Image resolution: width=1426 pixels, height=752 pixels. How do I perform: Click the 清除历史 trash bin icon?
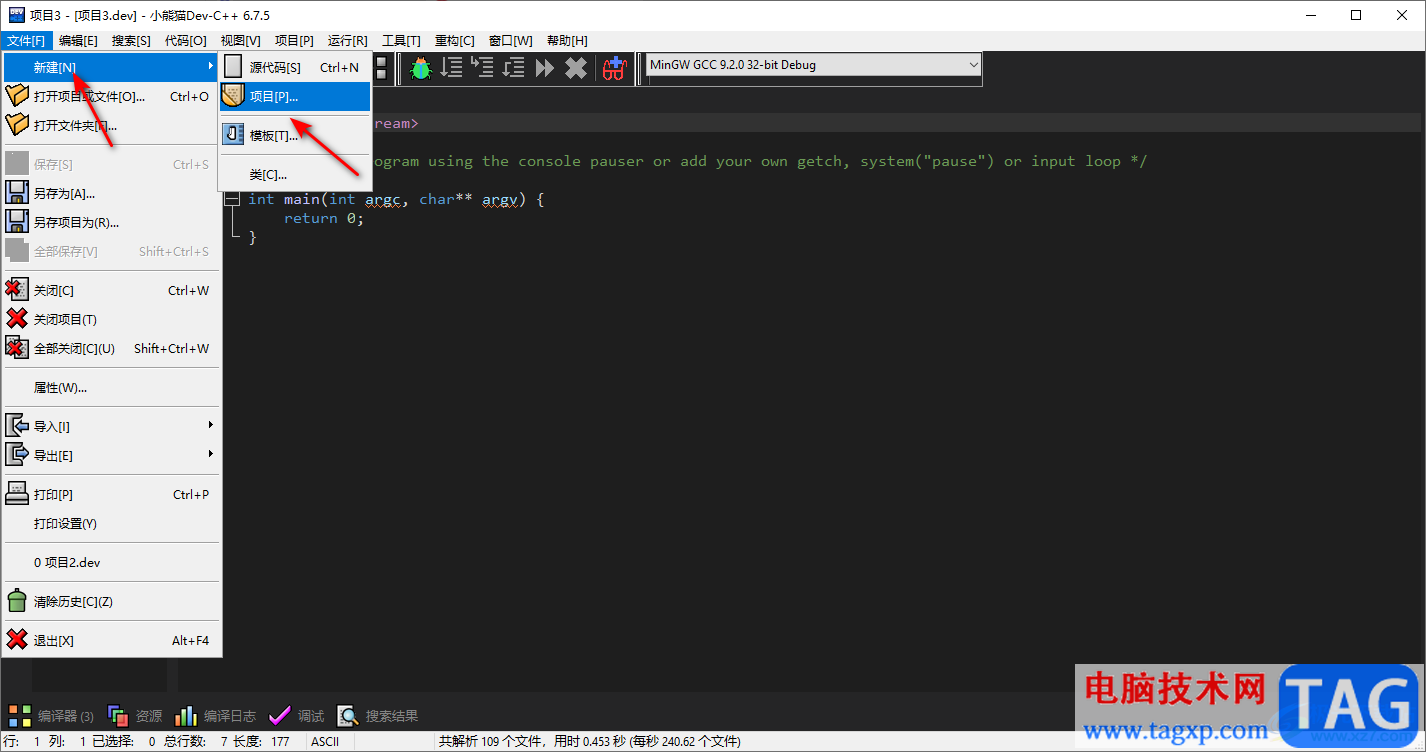click(17, 601)
